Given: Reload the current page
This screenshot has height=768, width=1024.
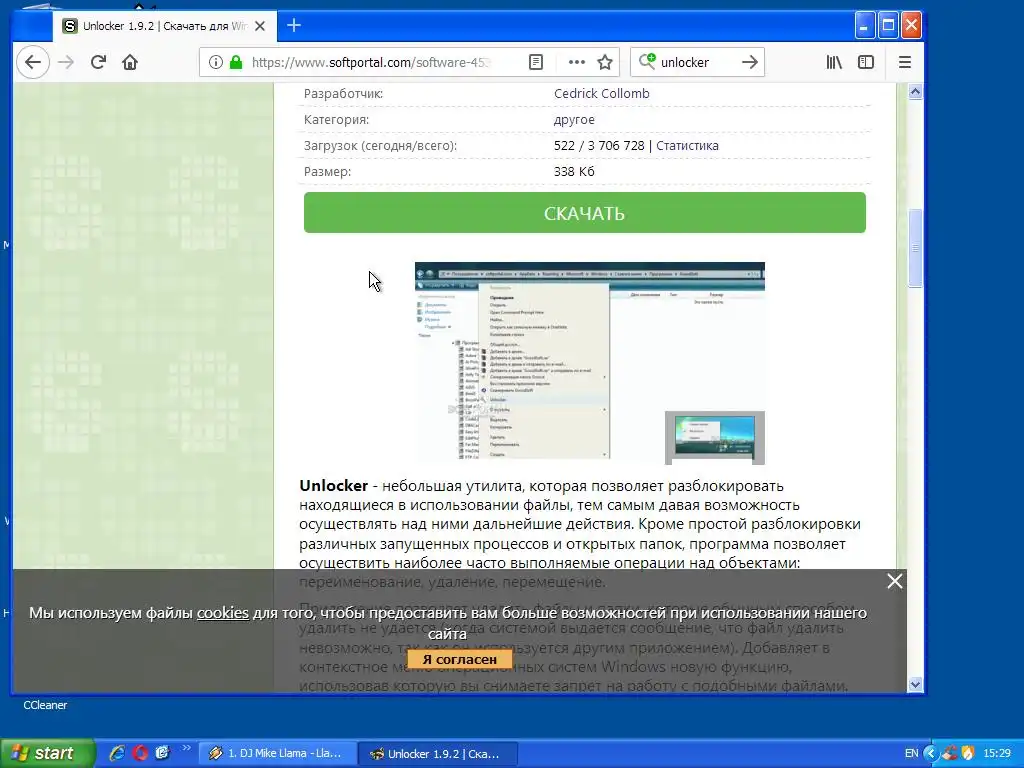Looking at the screenshot, I should point(98,62).
